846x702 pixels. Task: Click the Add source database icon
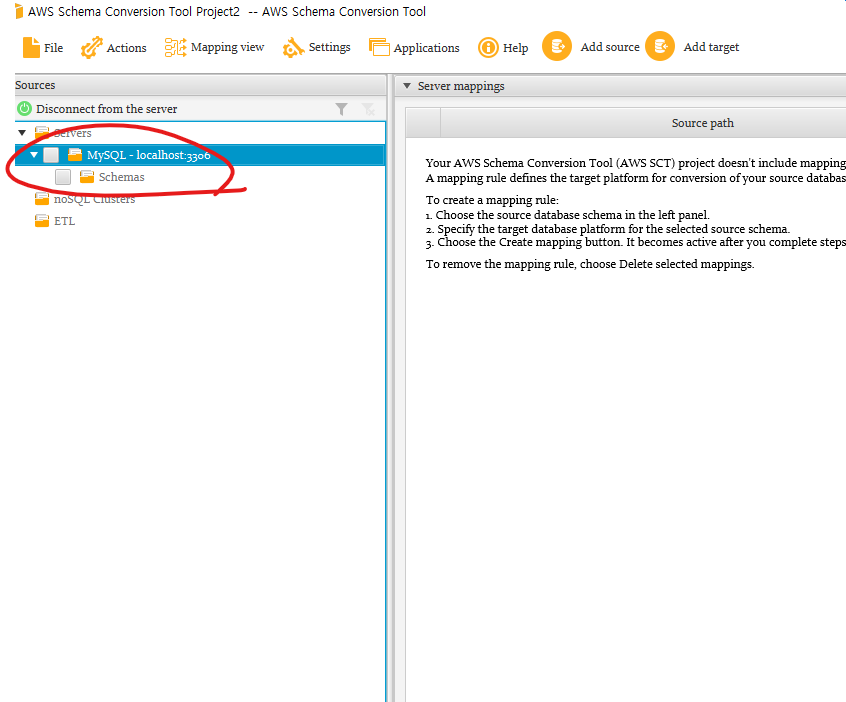(x=557, y=46)
